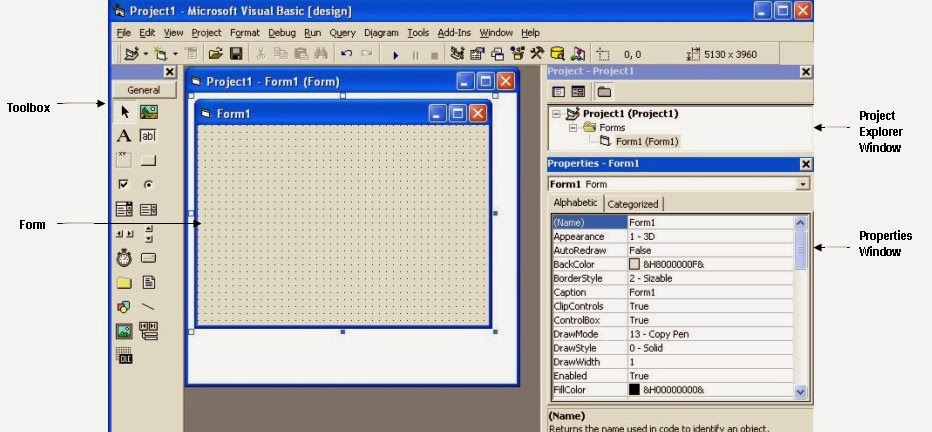Switch to the Alphabetic properties tab

[x=575, y=203]
